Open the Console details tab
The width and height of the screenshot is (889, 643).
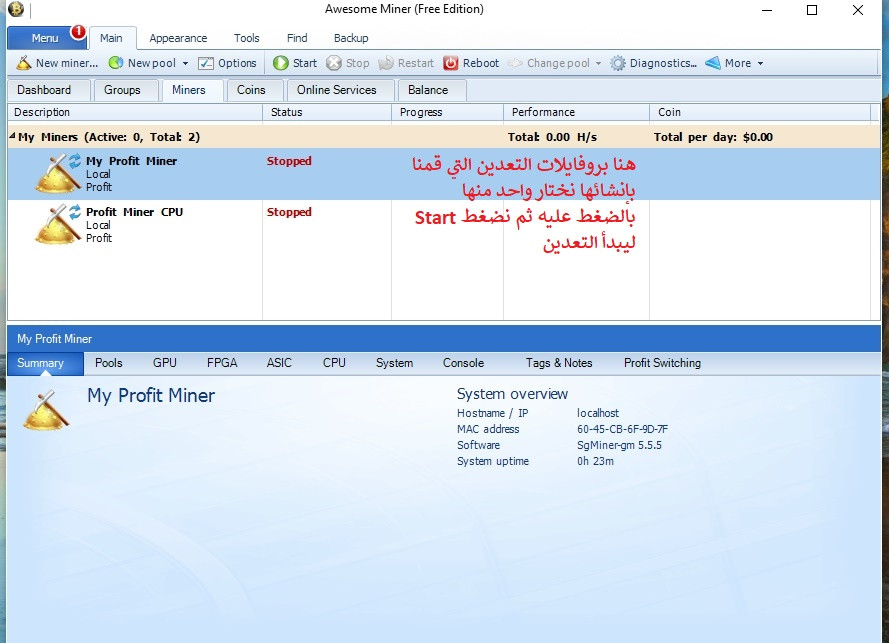coord(464,363)
